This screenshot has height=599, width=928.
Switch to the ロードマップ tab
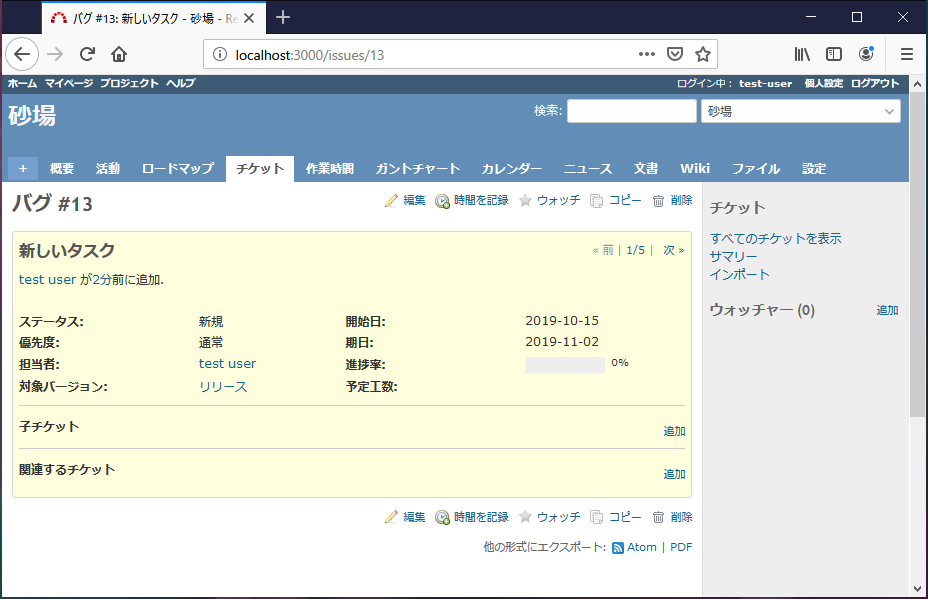[178, 169]
